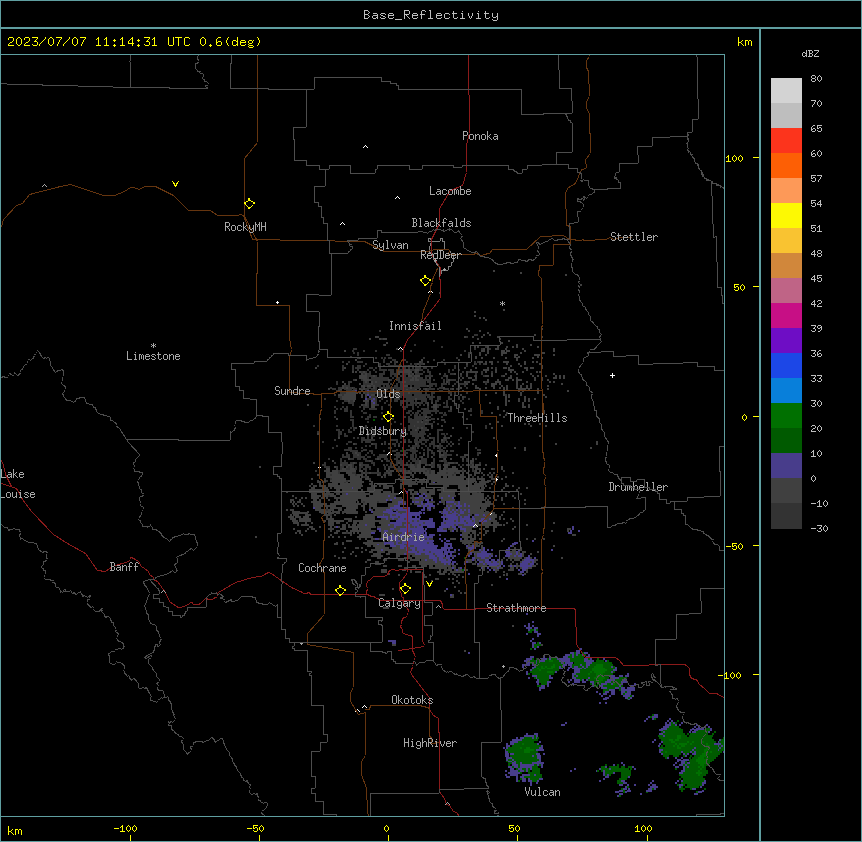This screenshot has height=842, width=862.
Task: Click the Sylvan label
Action: [x=390, y=245]
